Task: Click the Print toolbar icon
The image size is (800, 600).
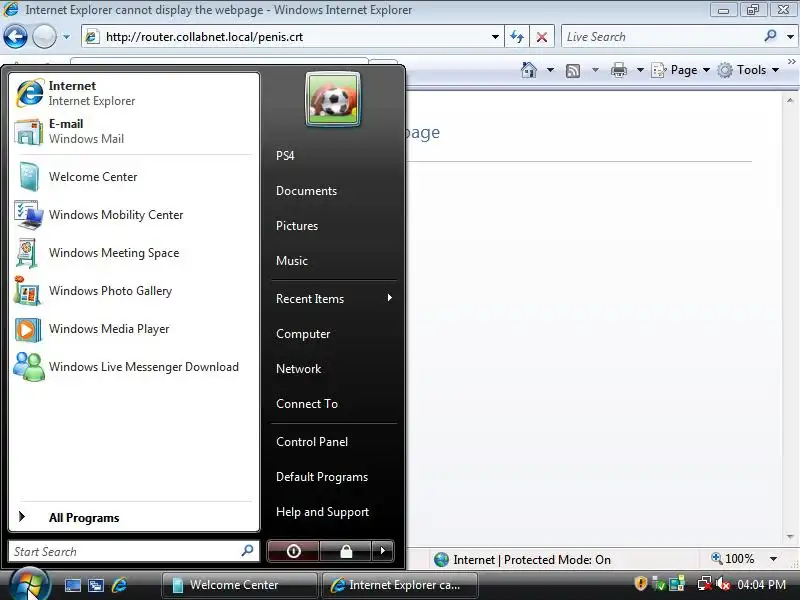Action: (619, 70)
